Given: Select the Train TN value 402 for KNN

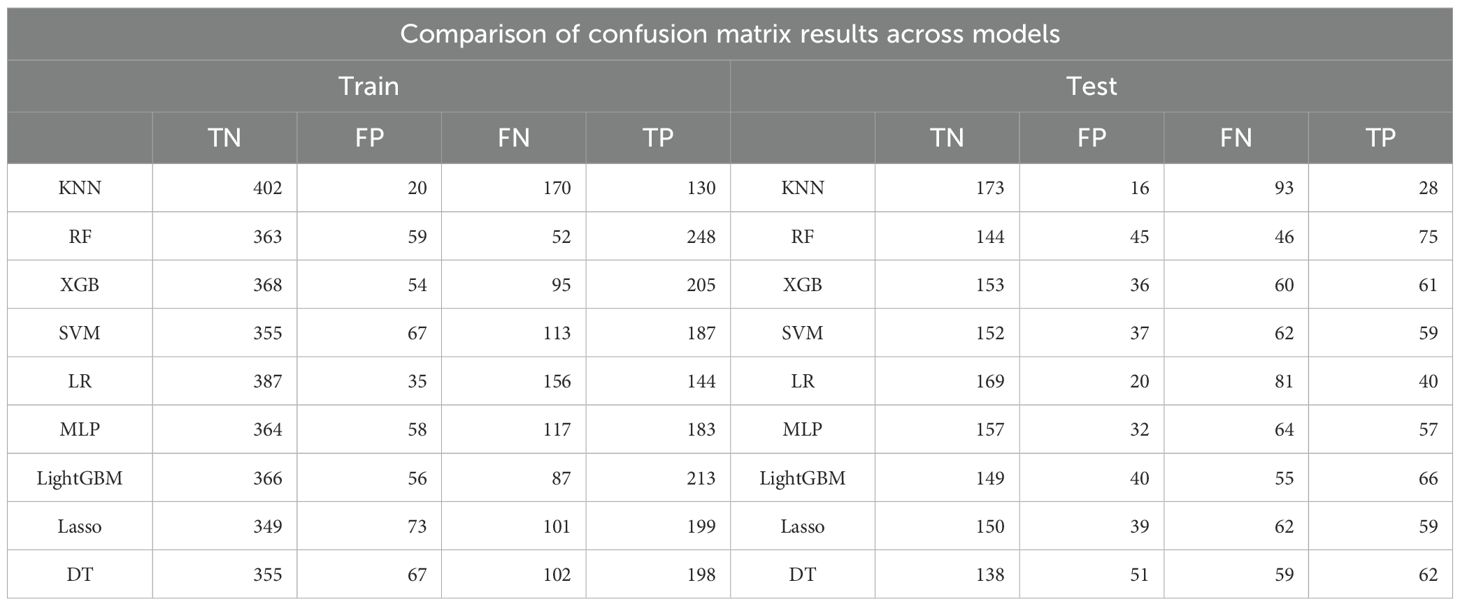Looking at the screenshot, I should pyautogui.click(x=267, y=188).
